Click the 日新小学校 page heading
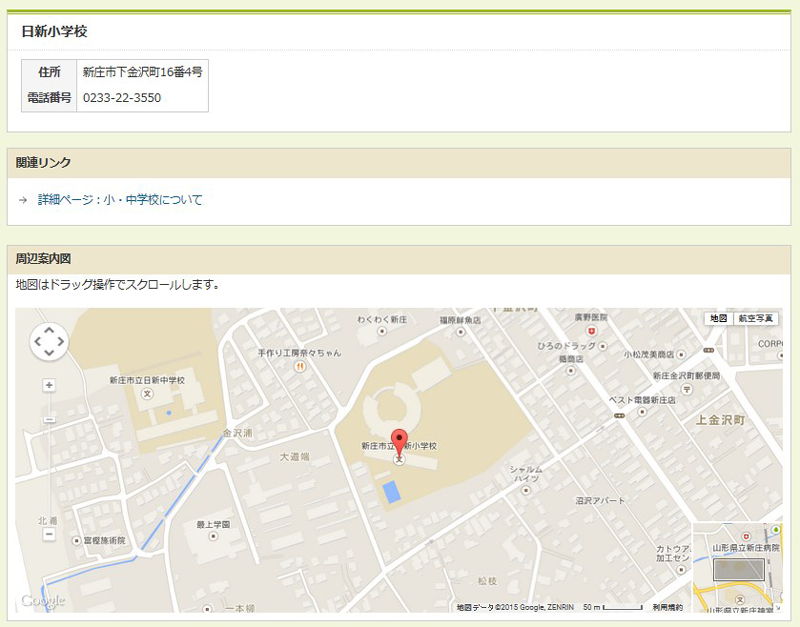The height and width of the screenshot is (627, 800). pos(55,32)
